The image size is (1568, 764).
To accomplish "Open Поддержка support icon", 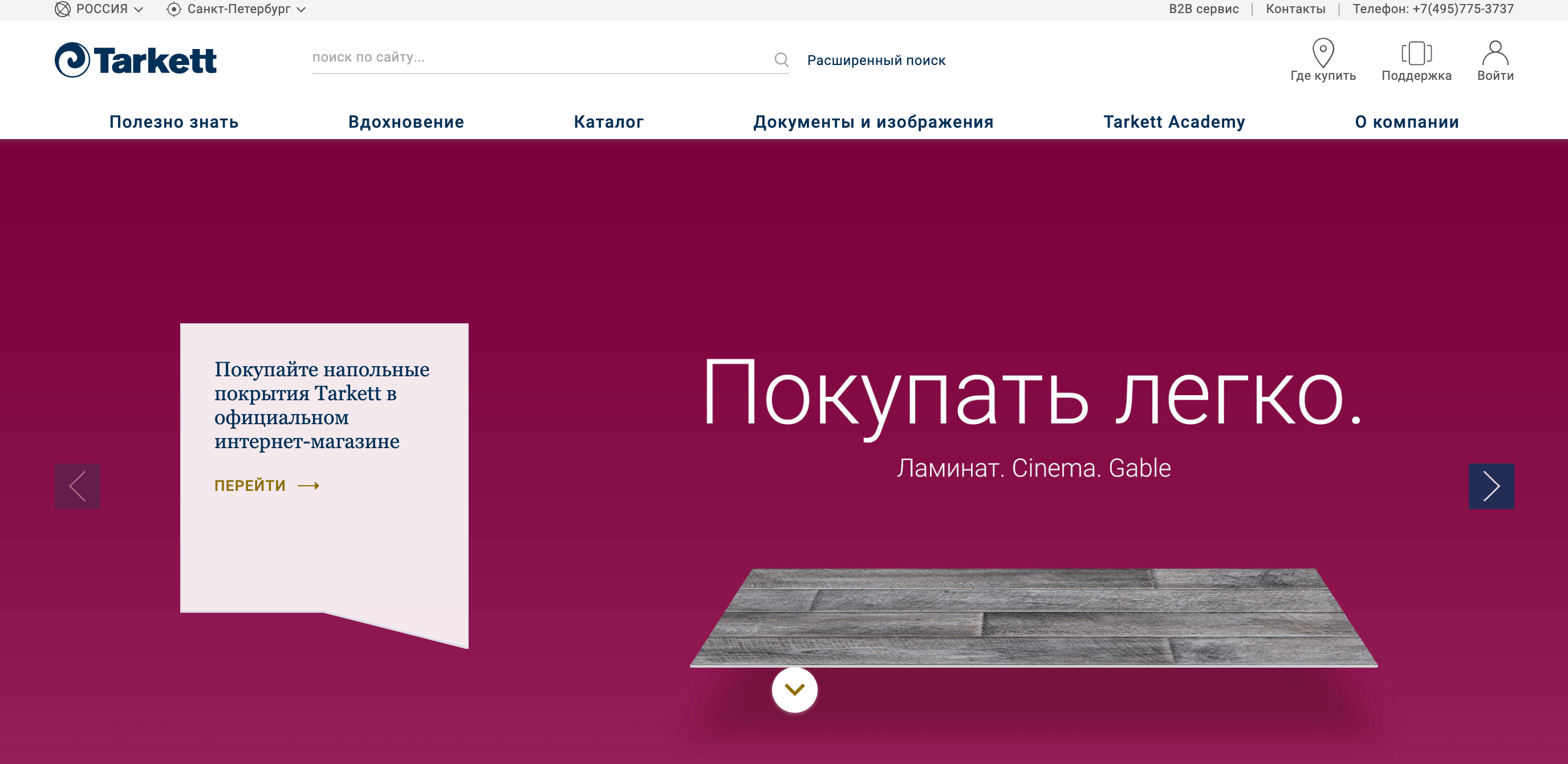I will click(x=1416, y=53).
